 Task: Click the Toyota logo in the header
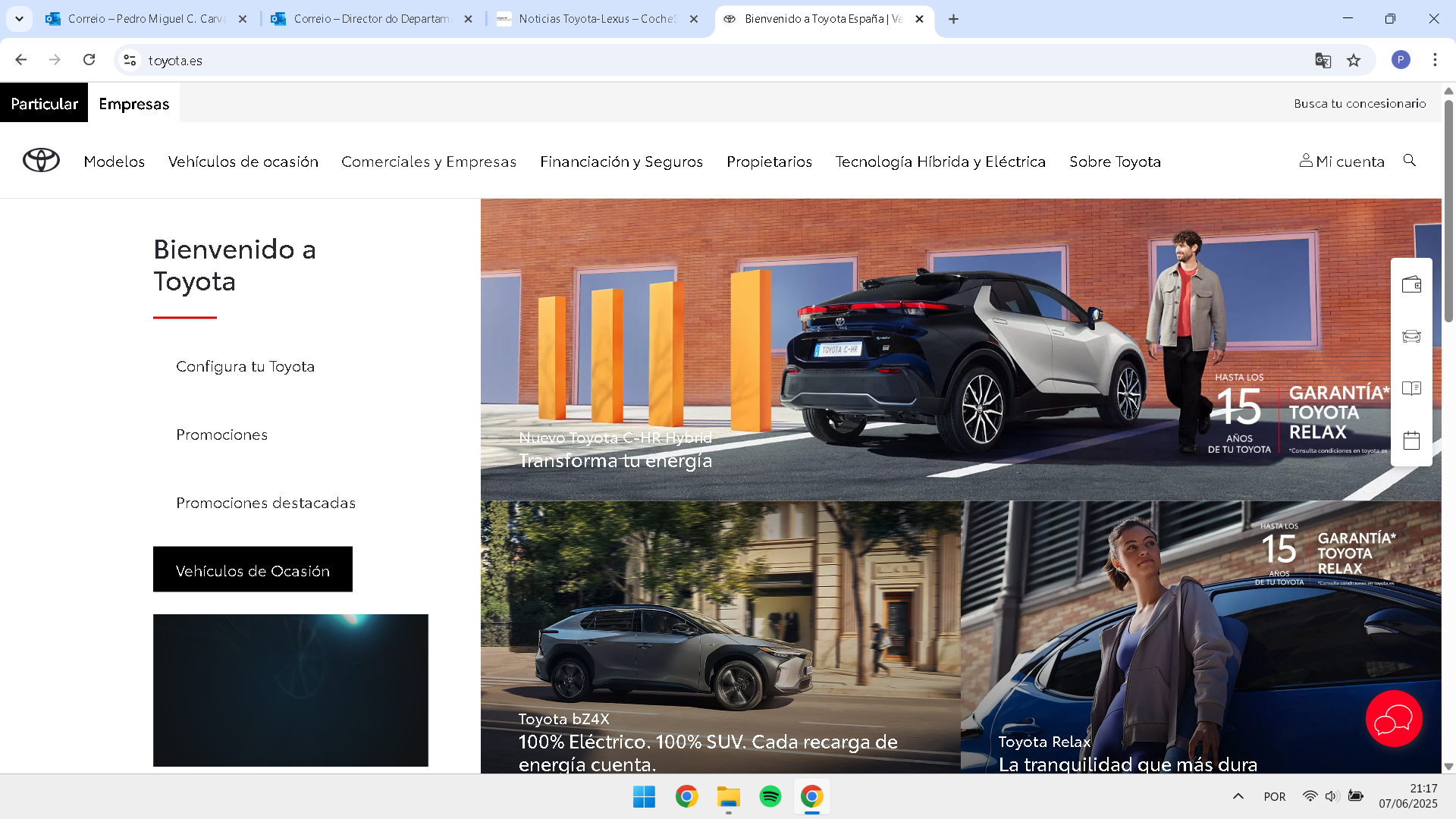41,160
